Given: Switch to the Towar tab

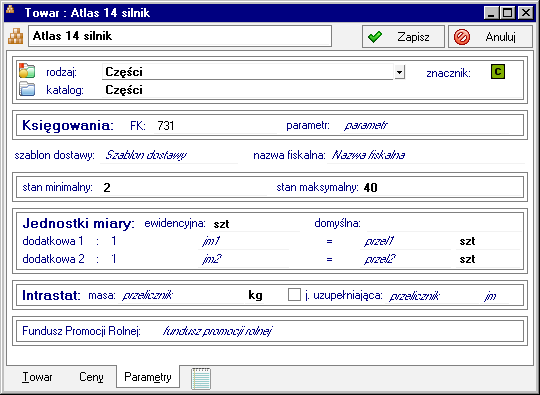Looking at the screenshot, I should 37,377.
